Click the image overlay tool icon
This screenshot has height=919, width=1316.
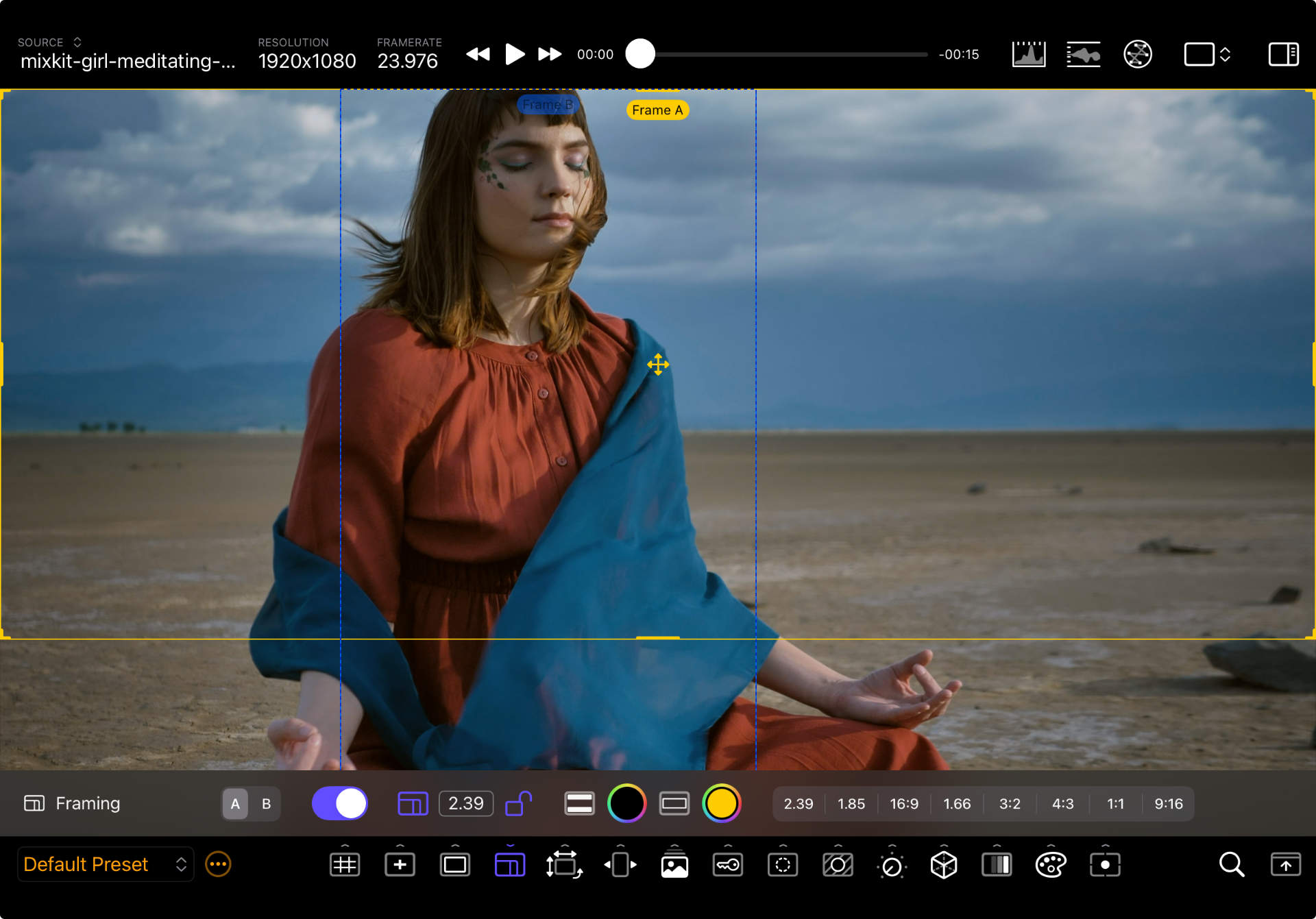[674, 865]
